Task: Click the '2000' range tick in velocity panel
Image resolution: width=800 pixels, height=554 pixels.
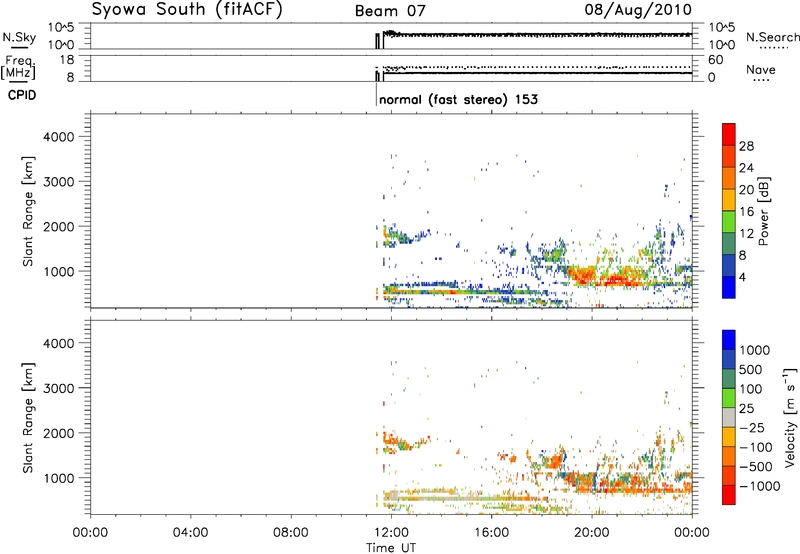Action: (59, 433)
